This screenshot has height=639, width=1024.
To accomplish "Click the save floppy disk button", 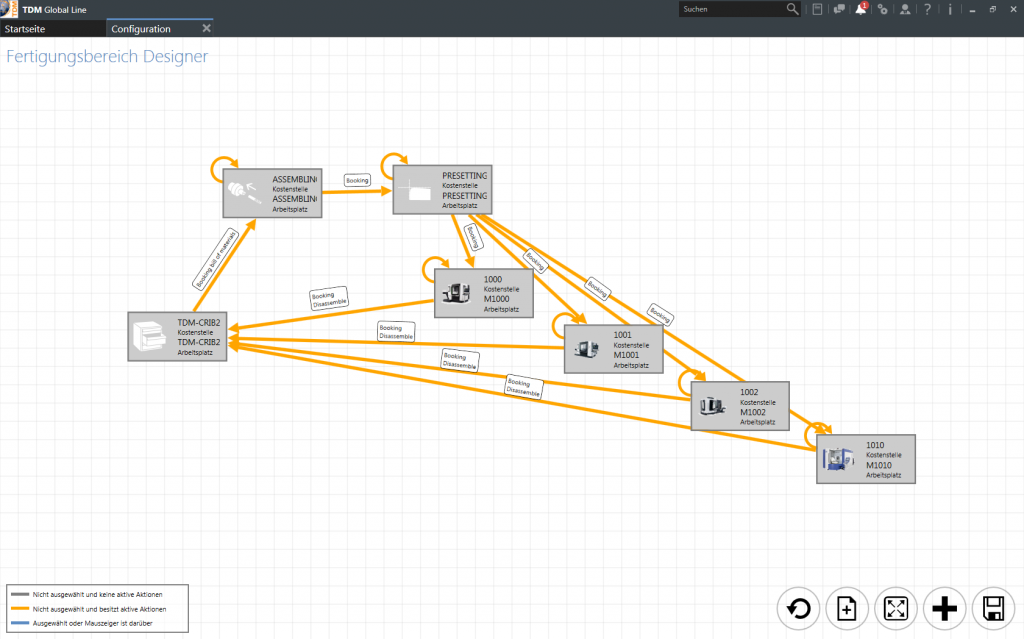I will tap(993, 609).
